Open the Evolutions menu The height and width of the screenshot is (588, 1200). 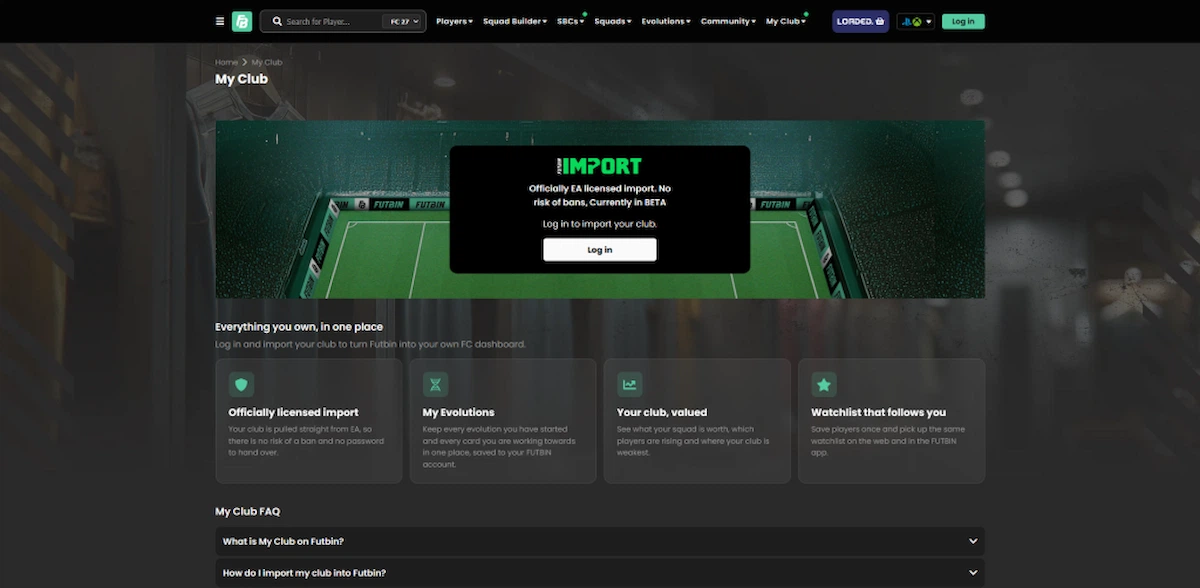click(x=667, y=21)
